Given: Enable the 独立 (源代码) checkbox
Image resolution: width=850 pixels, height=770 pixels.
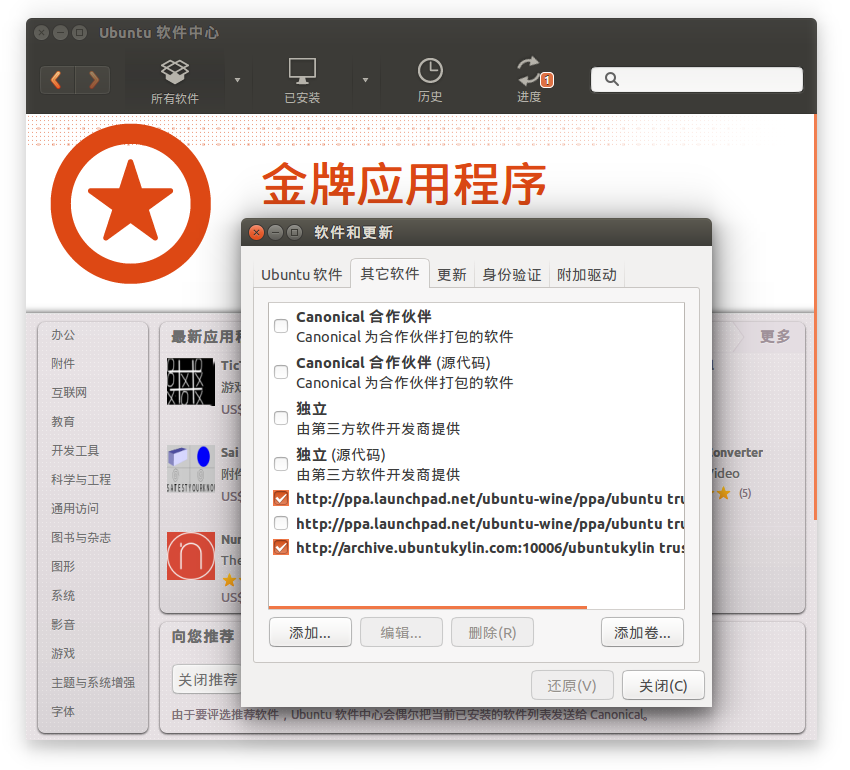Looking at the screenshot, I should [281, 464].
